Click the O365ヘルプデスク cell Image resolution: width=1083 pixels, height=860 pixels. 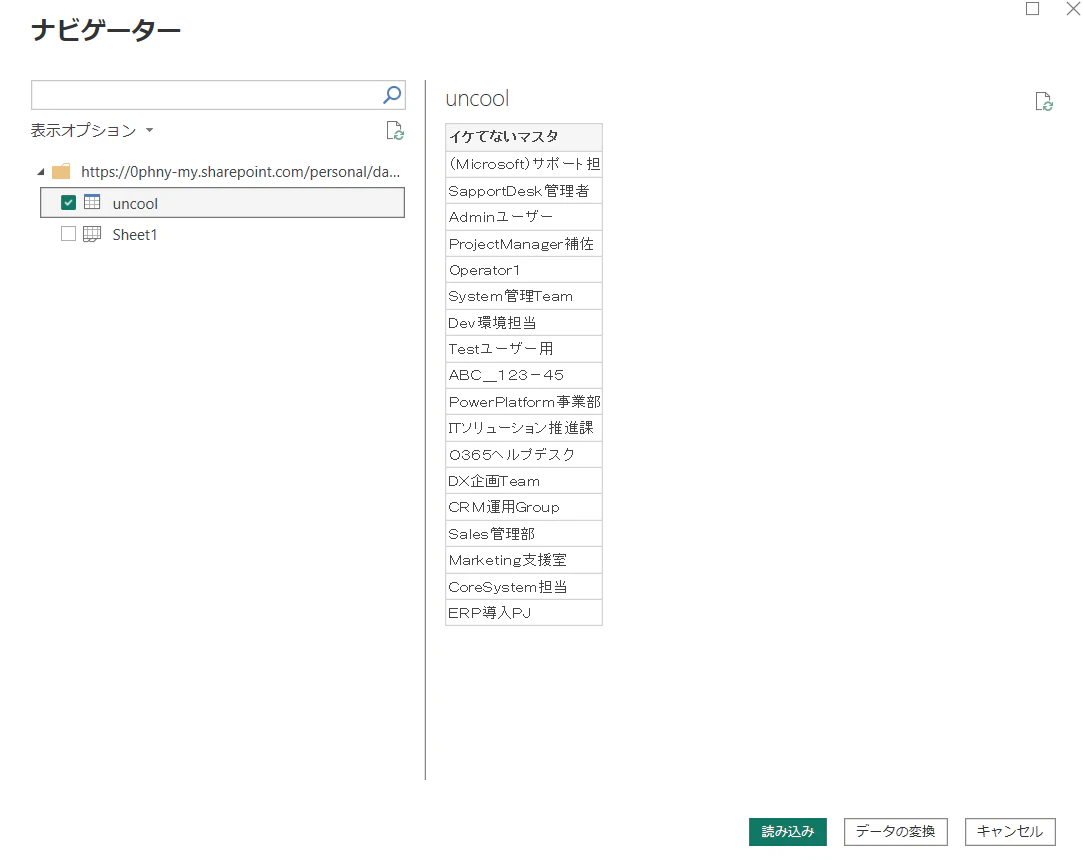tap(524, 455)
